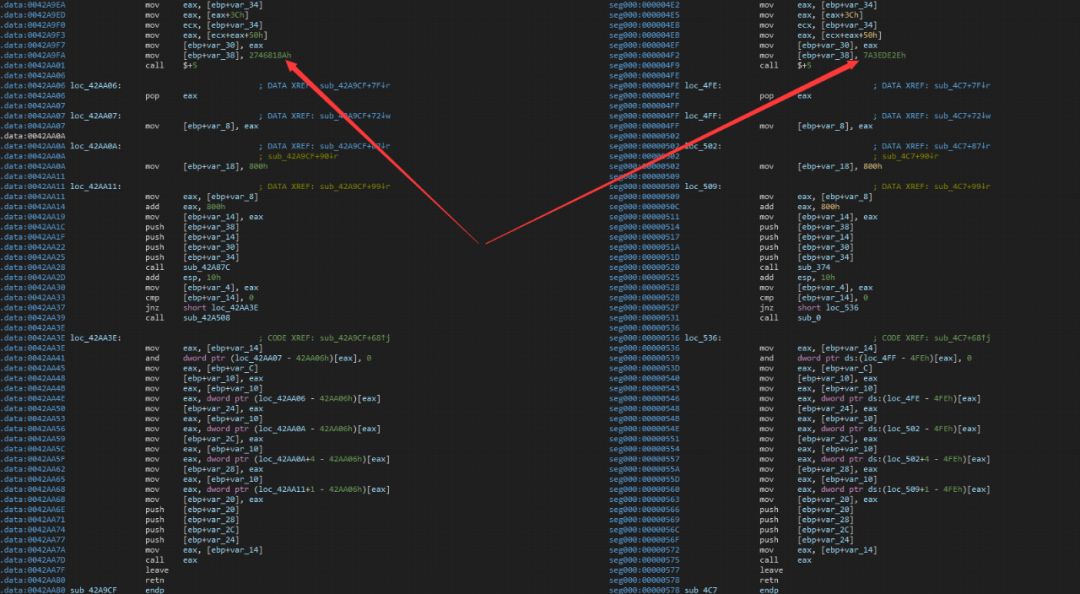Click the DATA XREF: sub_4C7+99 comment
Image resolution: width=1080 pixels, height=594 pixels.
coord(932,187)
